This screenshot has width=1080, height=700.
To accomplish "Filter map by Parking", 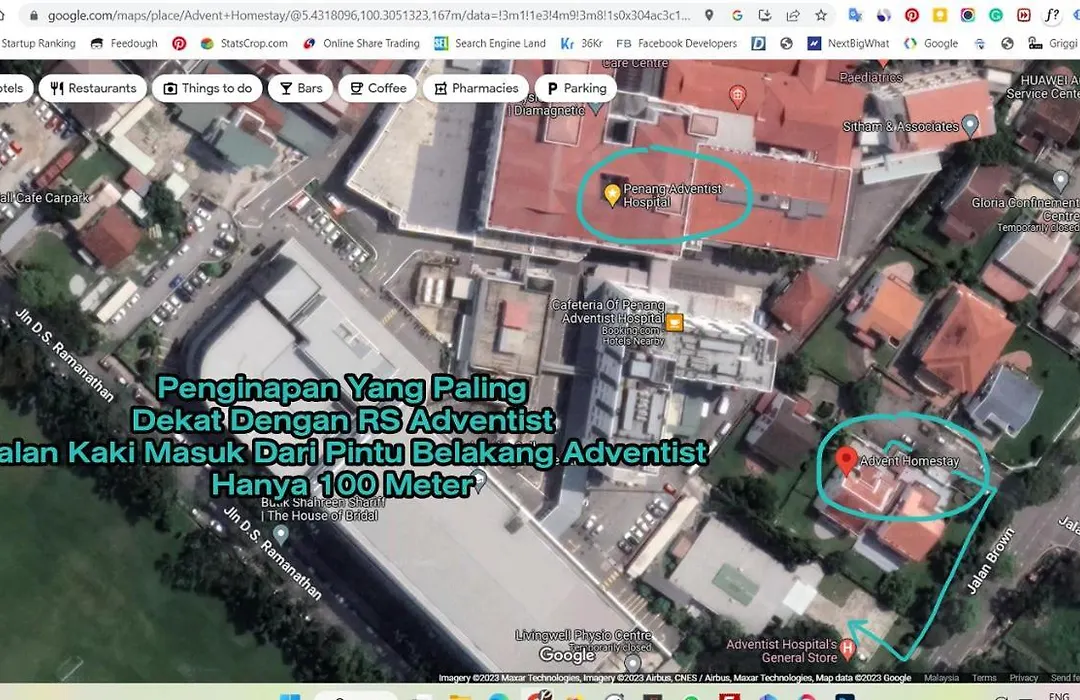I will (577, 88).
